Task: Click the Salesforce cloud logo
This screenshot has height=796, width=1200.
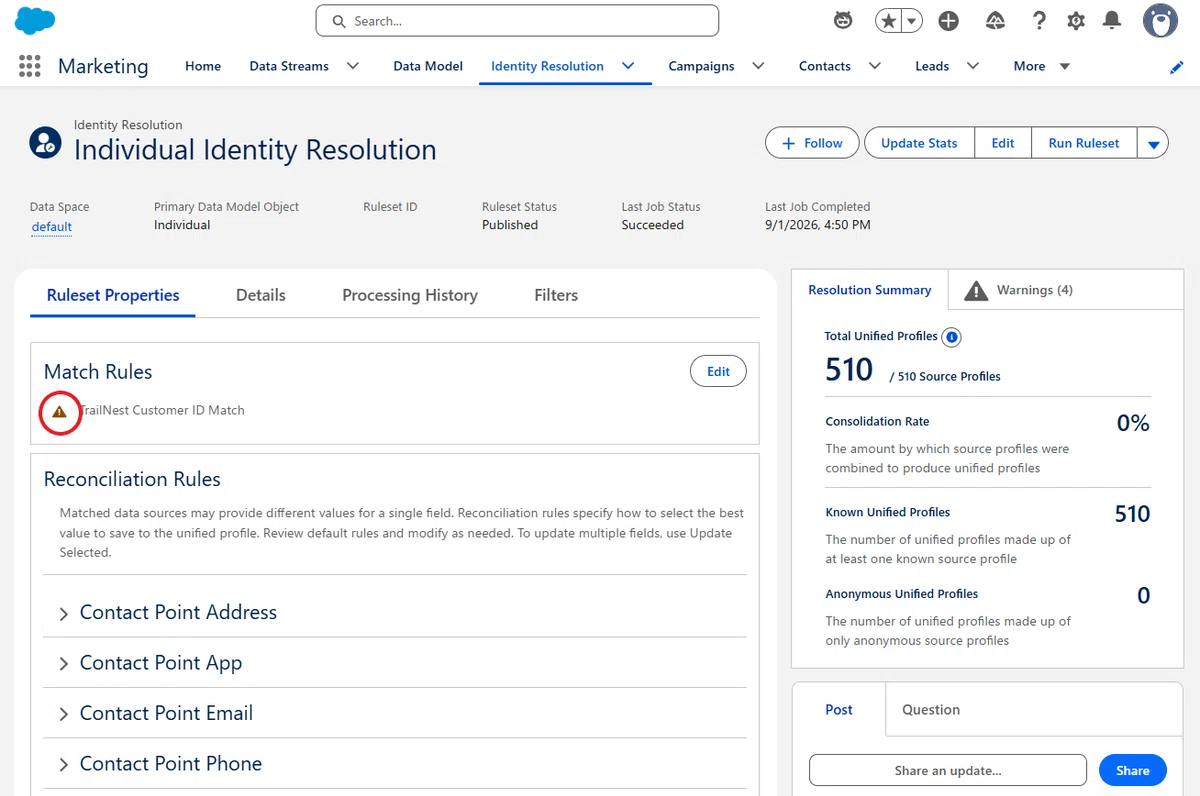Action: coord(35,20)
